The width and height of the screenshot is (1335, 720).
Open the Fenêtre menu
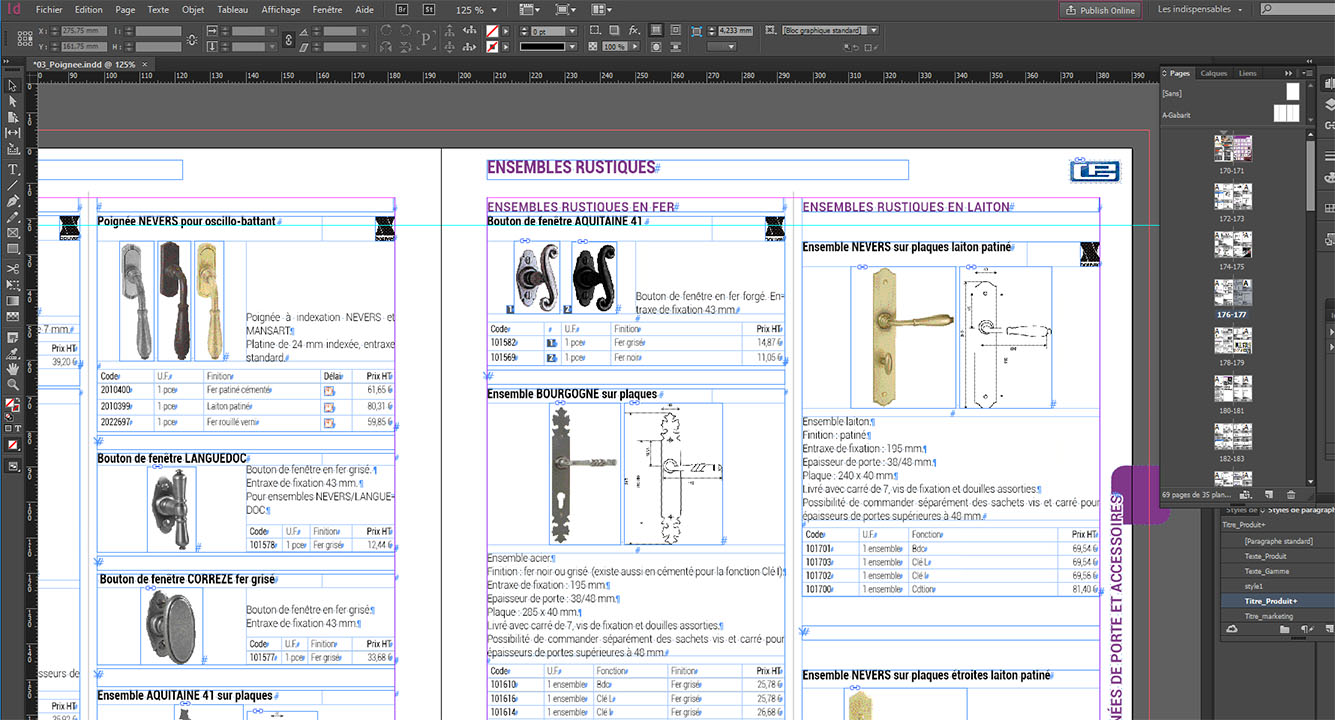(x=327, y=9)
